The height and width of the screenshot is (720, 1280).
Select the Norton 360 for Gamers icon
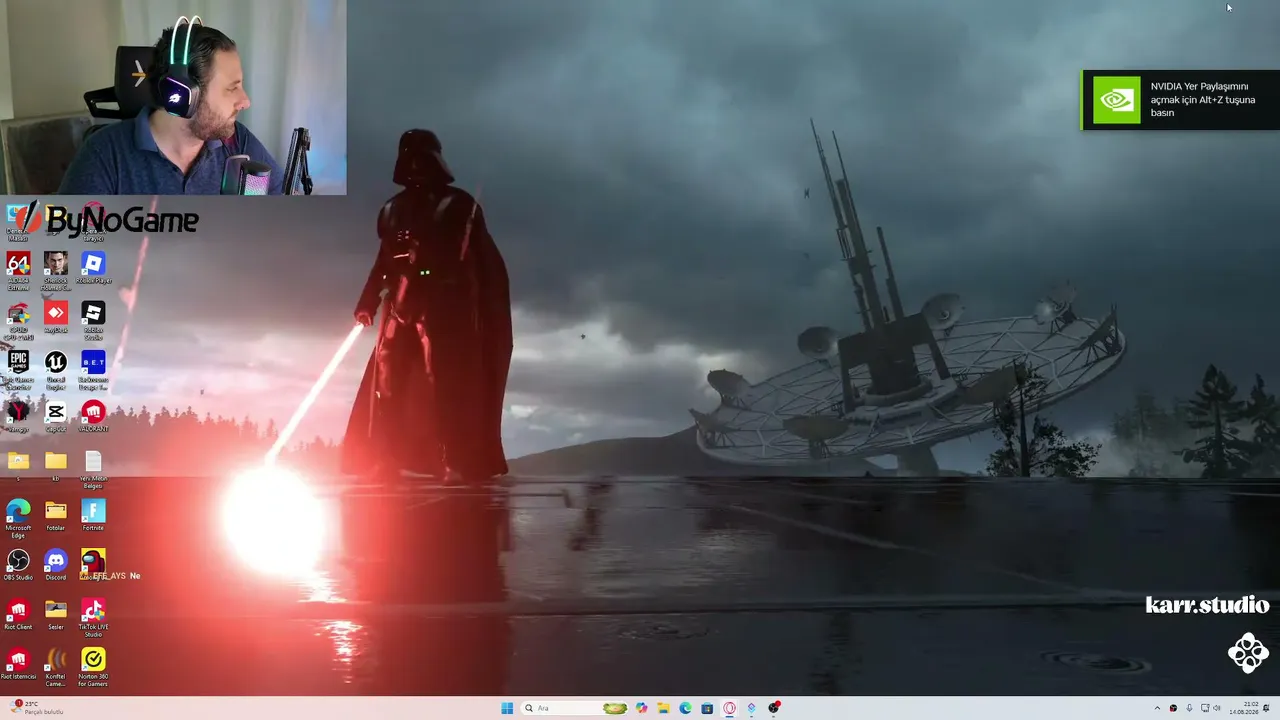pyautogui.click(x=93, y=668)
